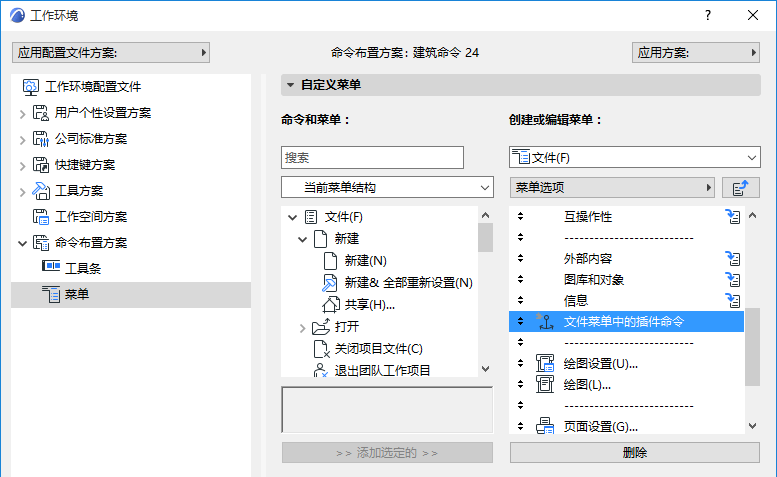Screen dimensions: 777x477
Task: Click the 绘图设置(U)... icon
Action: point(545,363)
